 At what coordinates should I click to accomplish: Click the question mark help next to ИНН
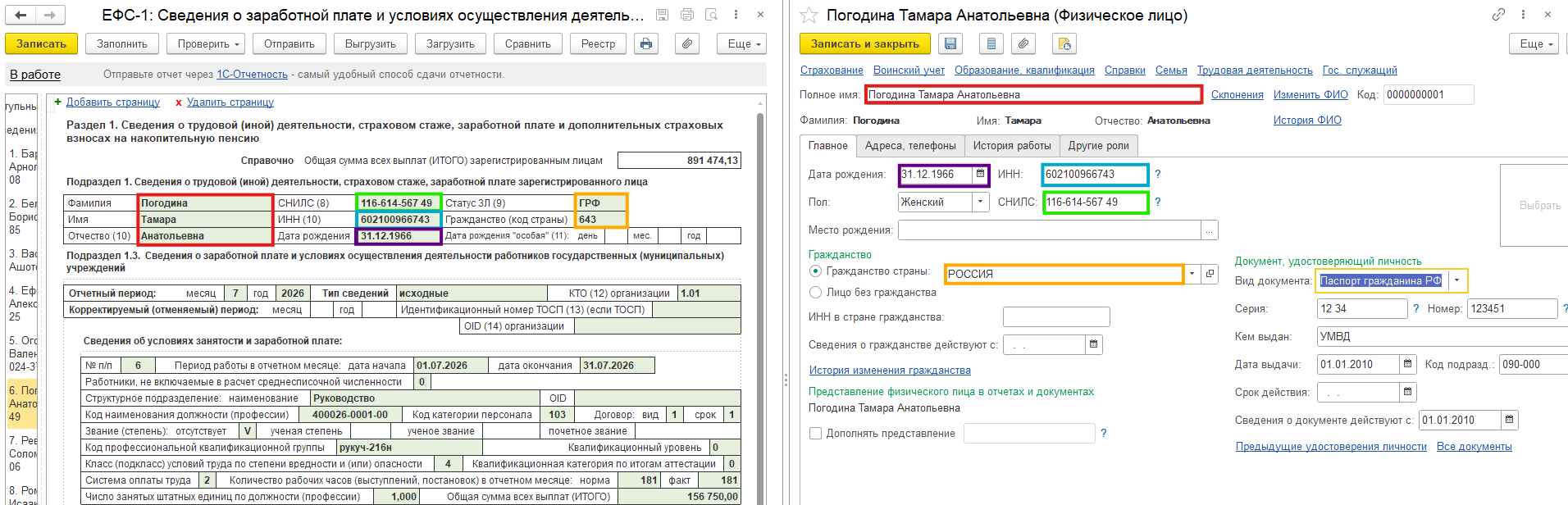pyautogui.click(x=1158, y=174)
